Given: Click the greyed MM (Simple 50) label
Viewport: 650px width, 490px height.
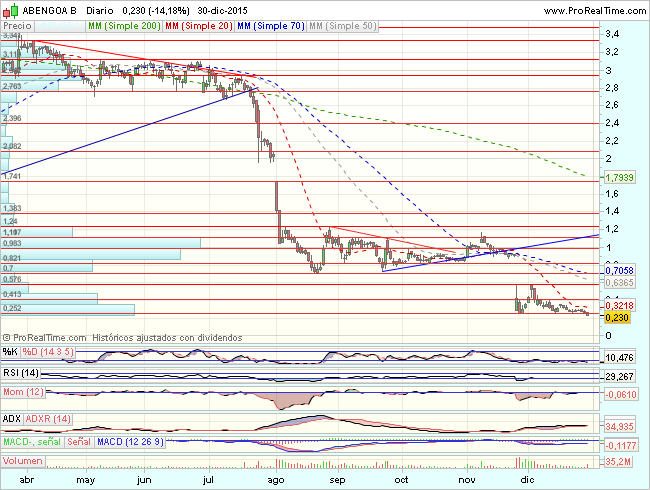Looking at the screenshot, I should (342, 26).
